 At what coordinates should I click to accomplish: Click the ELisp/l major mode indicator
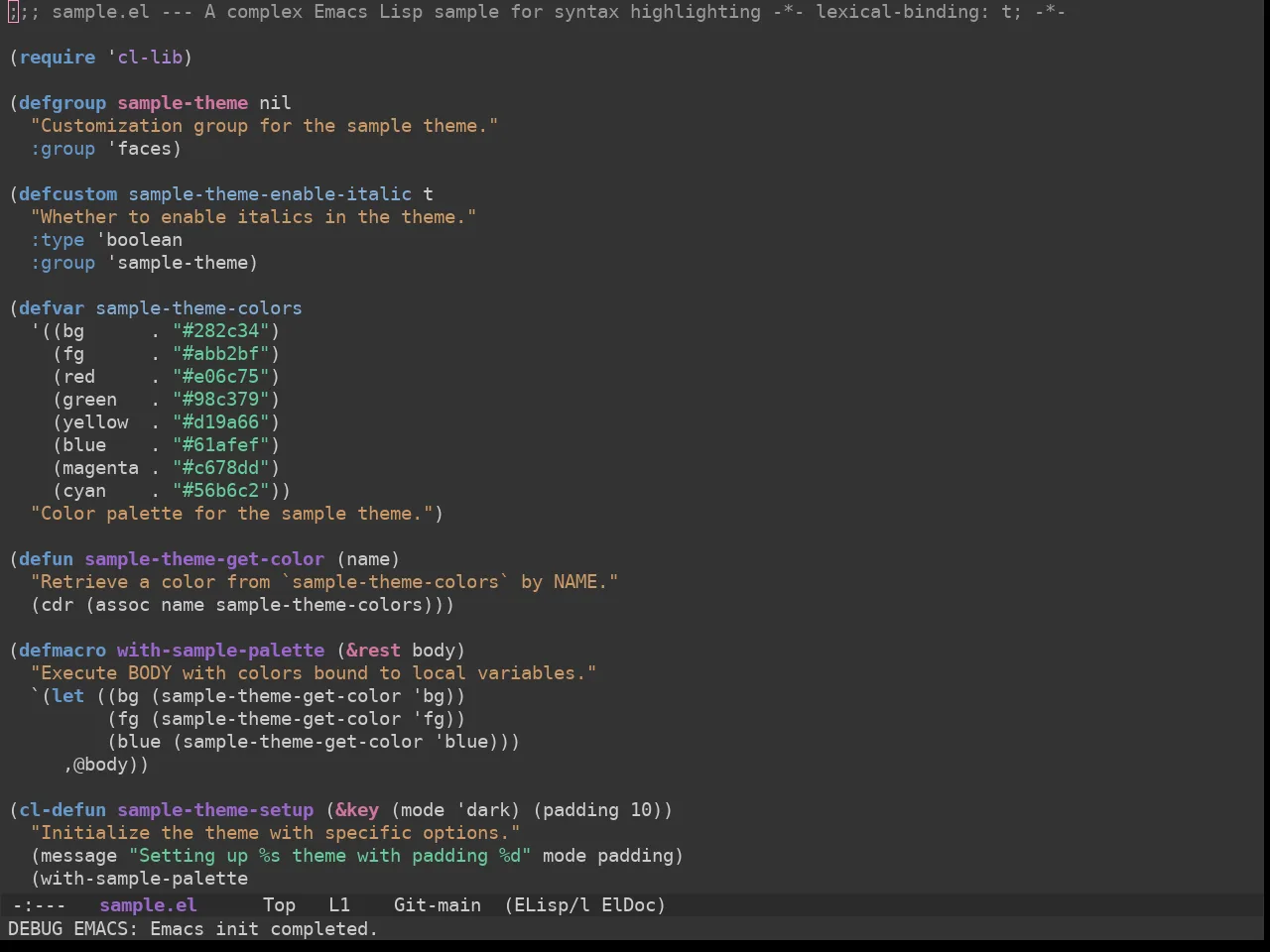(x=552, y=905)
